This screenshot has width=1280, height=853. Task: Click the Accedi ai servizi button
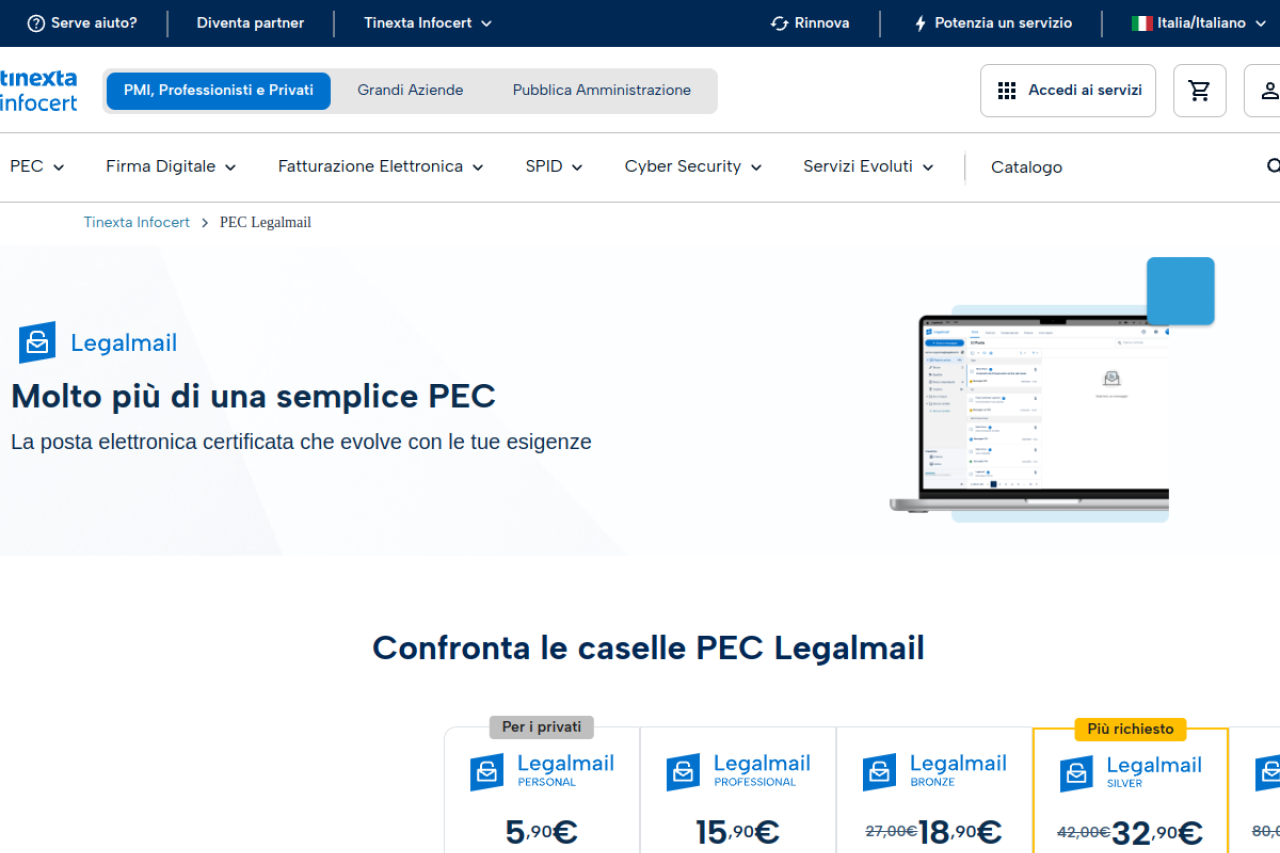1068,91
